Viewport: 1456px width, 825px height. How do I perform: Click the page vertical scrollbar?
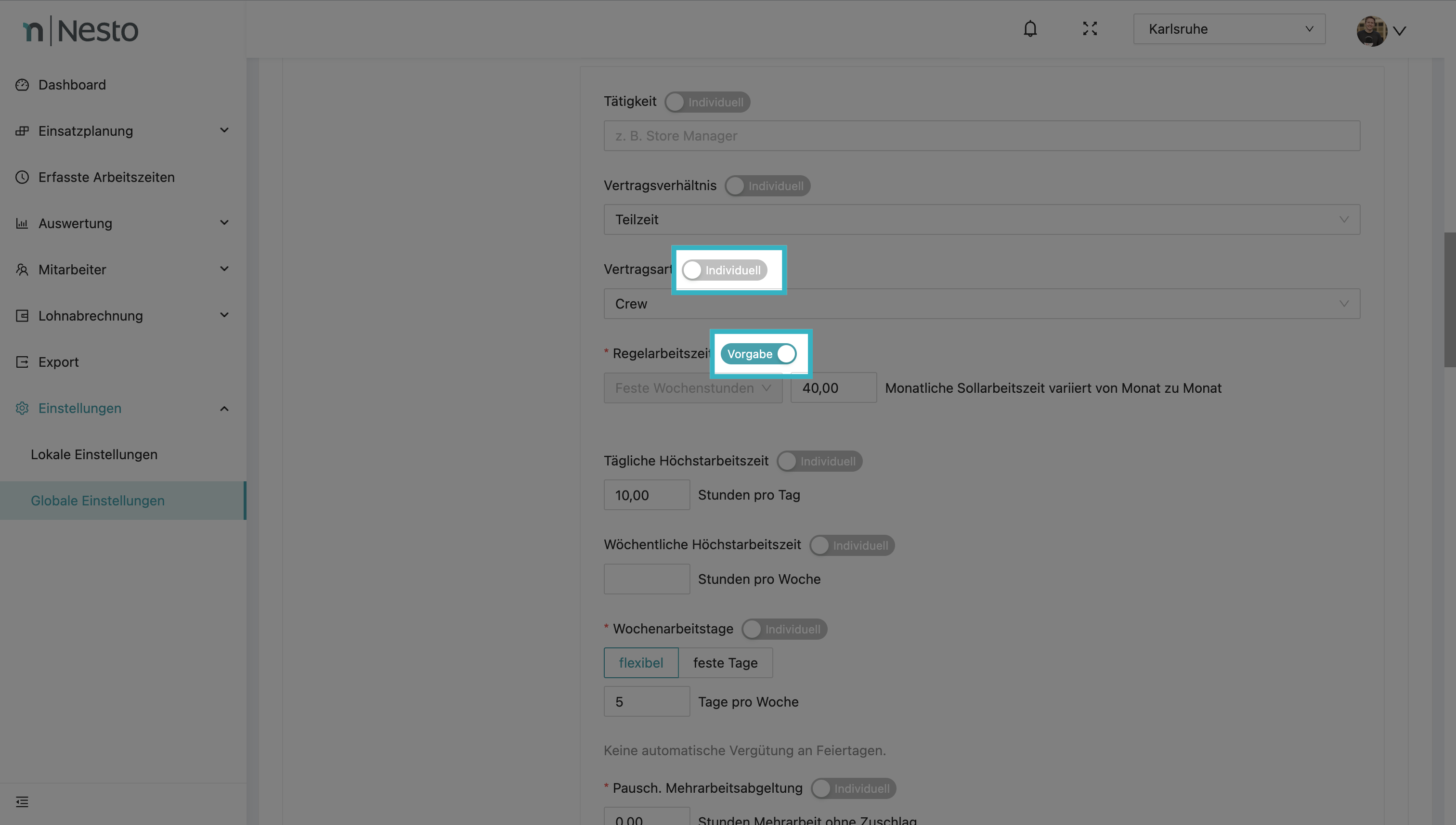click(x=1449, y=300)
